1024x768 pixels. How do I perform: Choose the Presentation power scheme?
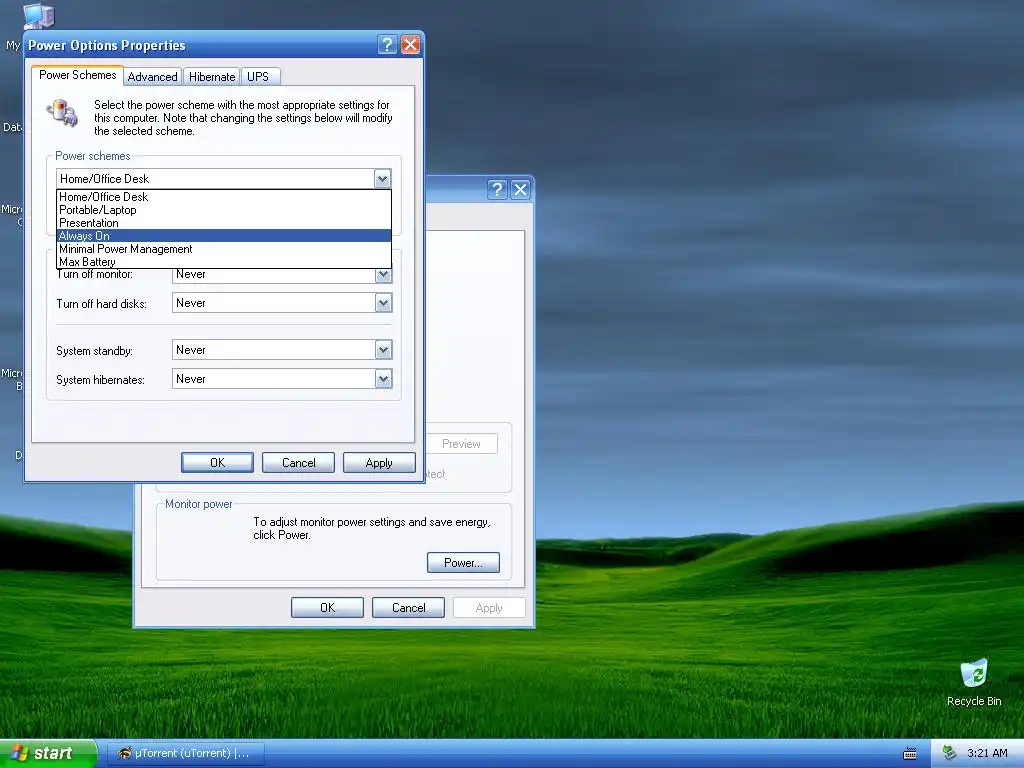click(x=224, y=223)
